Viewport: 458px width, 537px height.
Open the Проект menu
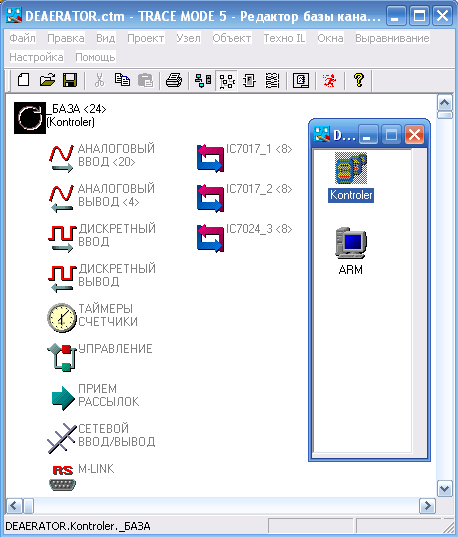click(x=146, y=38)
